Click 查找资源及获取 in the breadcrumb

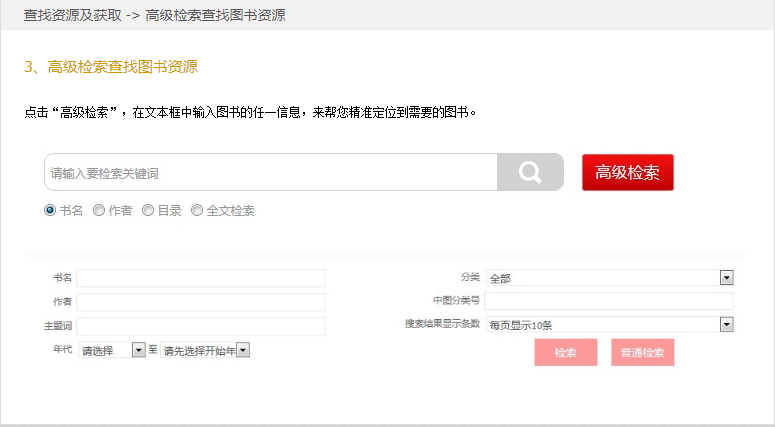coord(73,15)
